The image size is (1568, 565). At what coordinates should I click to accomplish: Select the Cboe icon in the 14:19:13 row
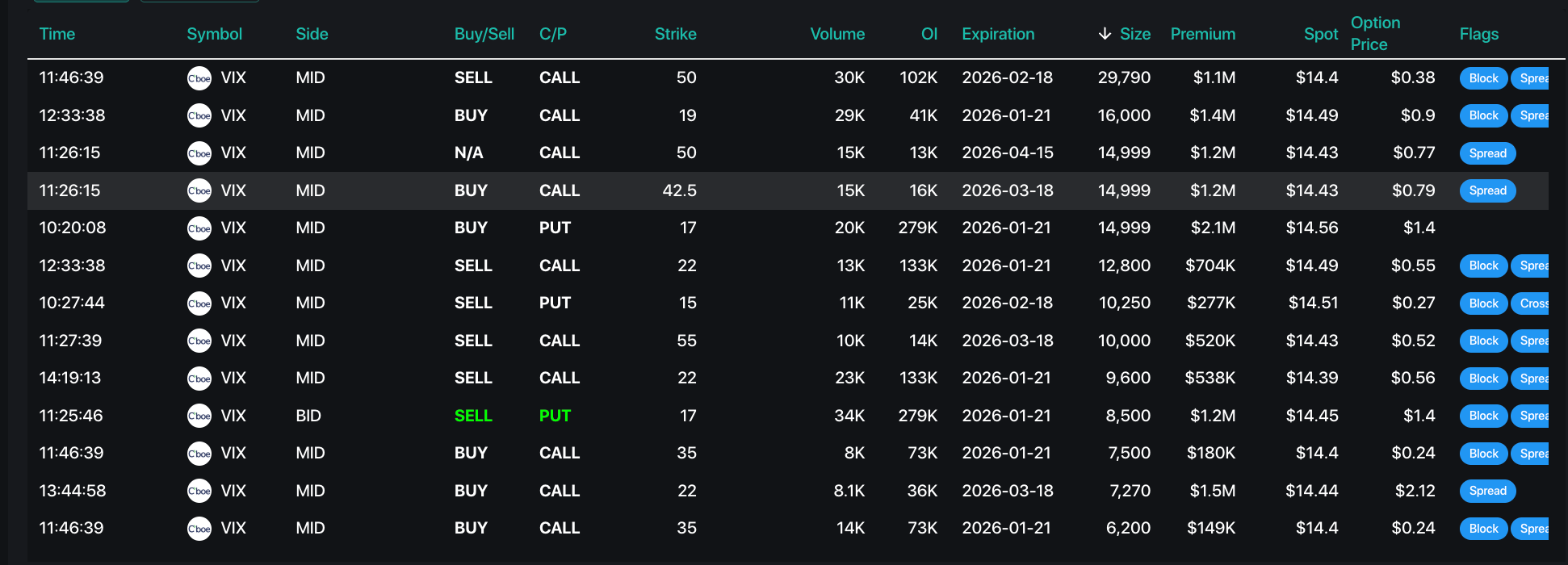click(x=199, y=379)
